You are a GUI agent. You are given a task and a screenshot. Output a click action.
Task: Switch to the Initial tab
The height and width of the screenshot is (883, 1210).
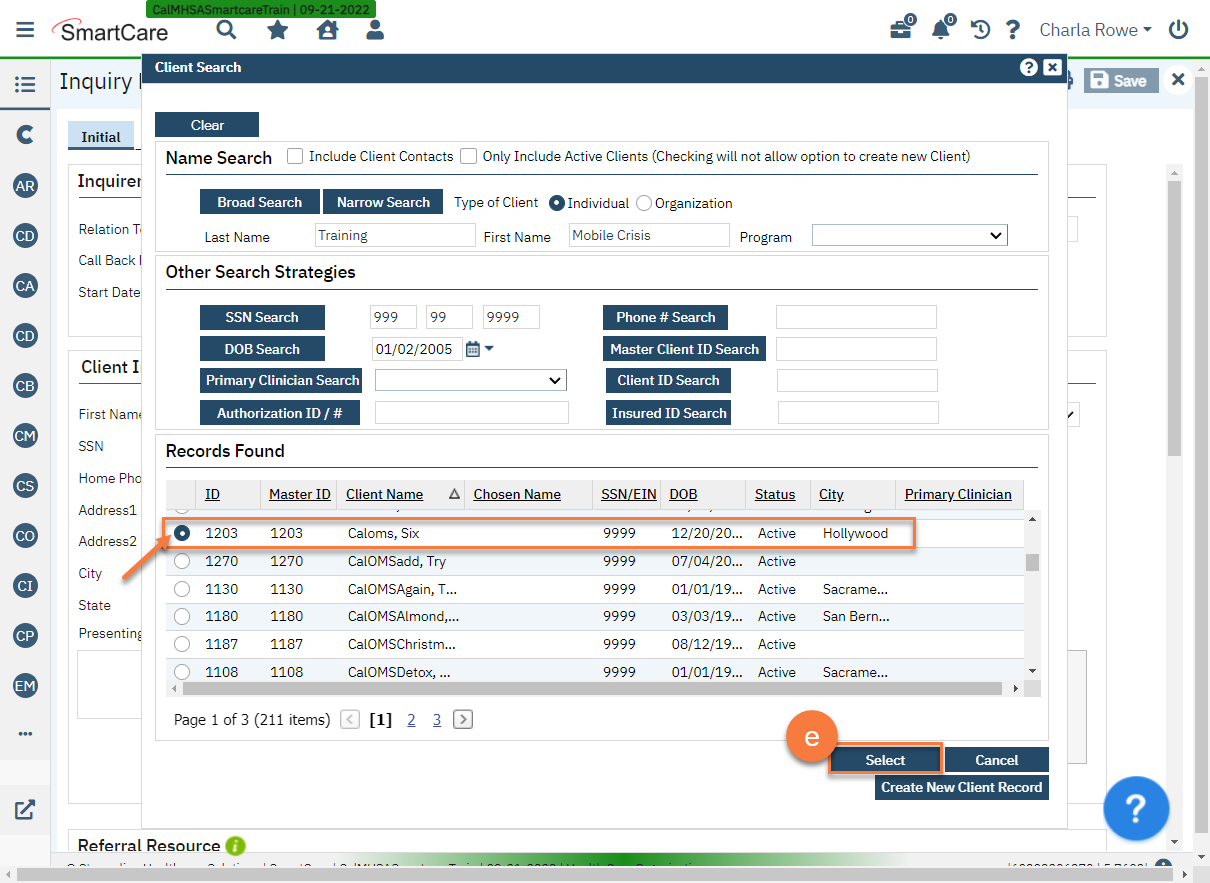(x=101, y=136)
